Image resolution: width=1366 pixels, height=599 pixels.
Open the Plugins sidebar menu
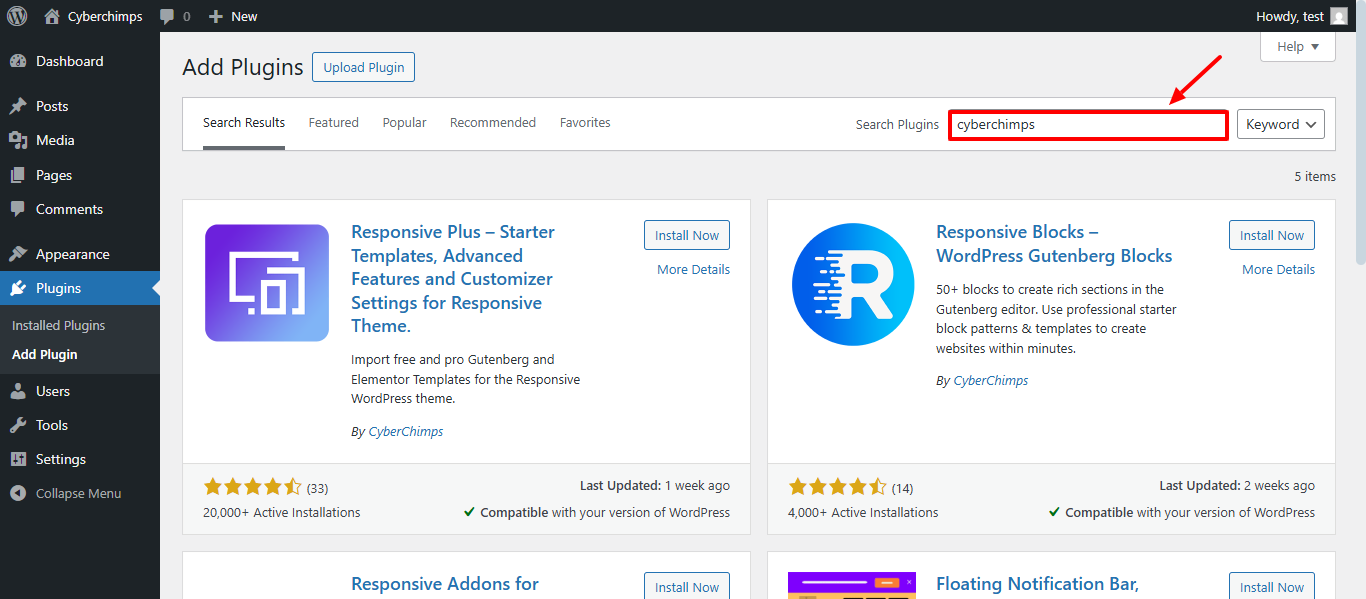pyautogui.click(x=80, y=288)
